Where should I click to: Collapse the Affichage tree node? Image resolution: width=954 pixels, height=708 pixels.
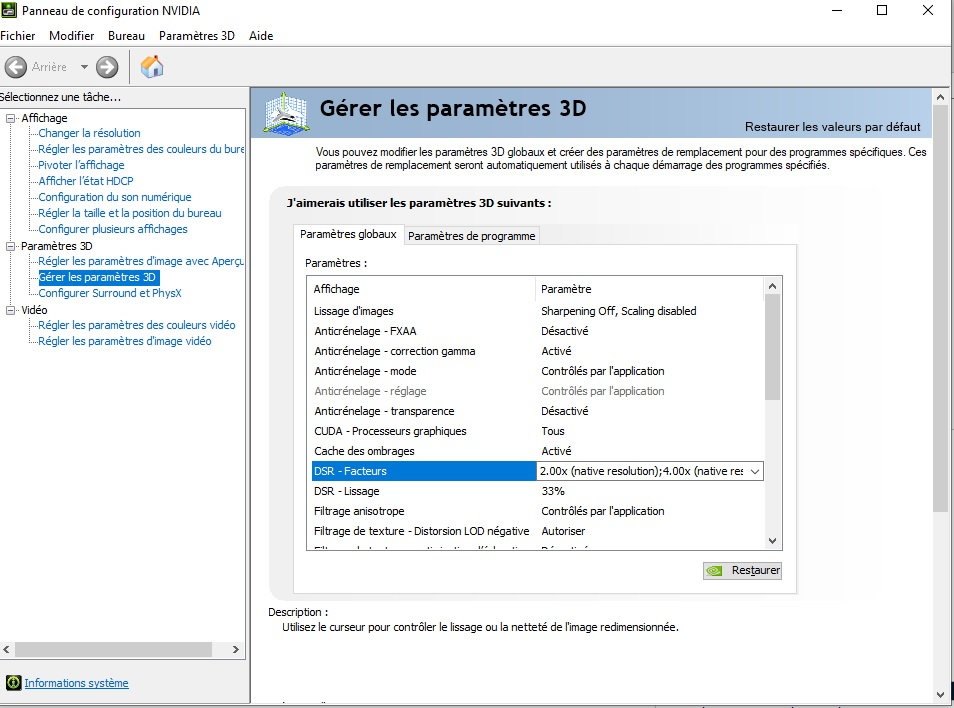tap(10, 118)
